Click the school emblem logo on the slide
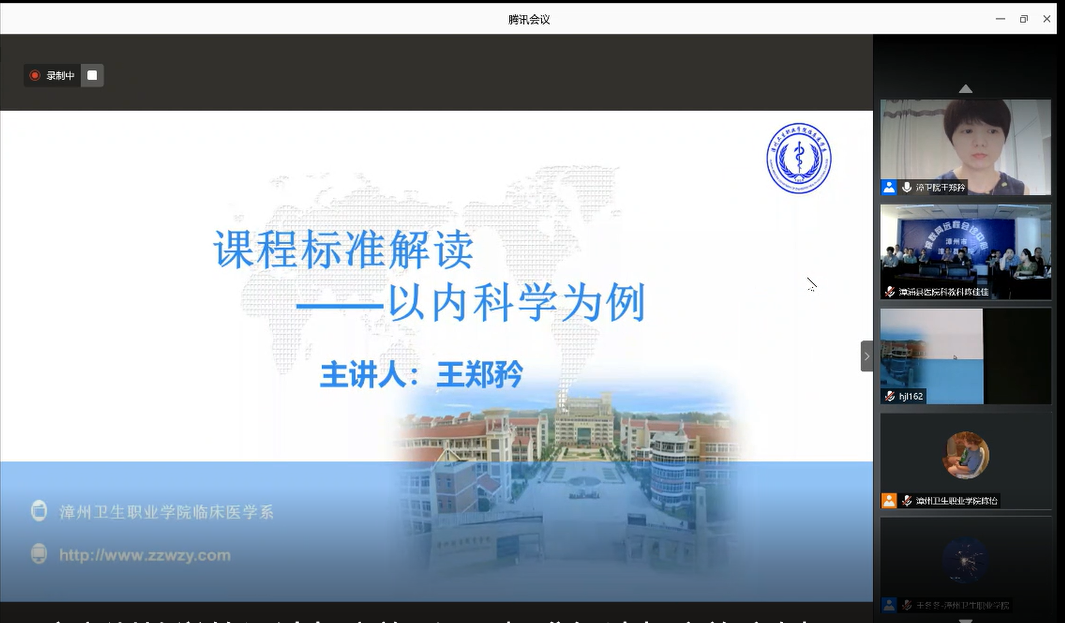 [x=798, y=159]
